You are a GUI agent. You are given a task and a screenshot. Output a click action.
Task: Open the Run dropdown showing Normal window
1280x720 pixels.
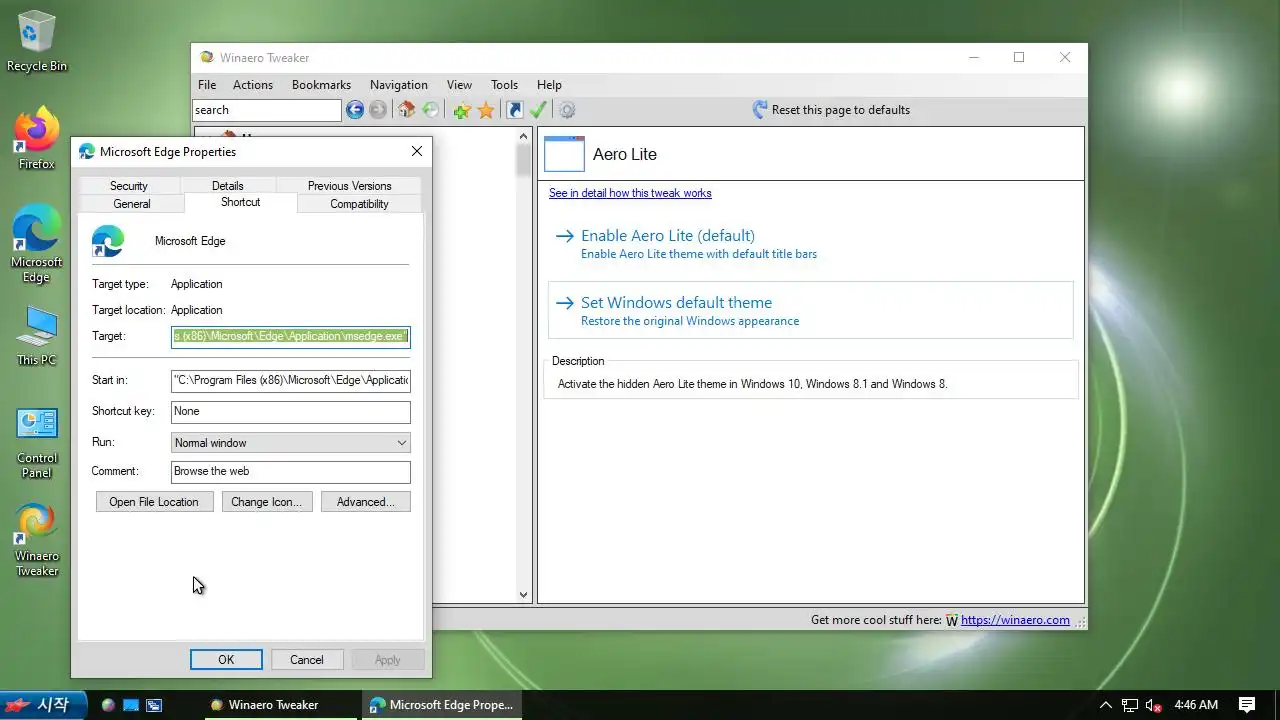[290, 443]
